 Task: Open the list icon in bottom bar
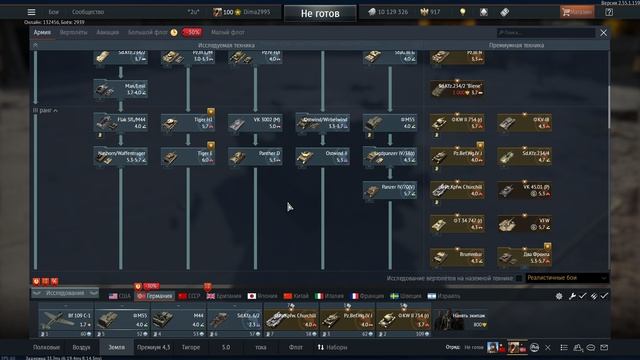pos(564,347)
